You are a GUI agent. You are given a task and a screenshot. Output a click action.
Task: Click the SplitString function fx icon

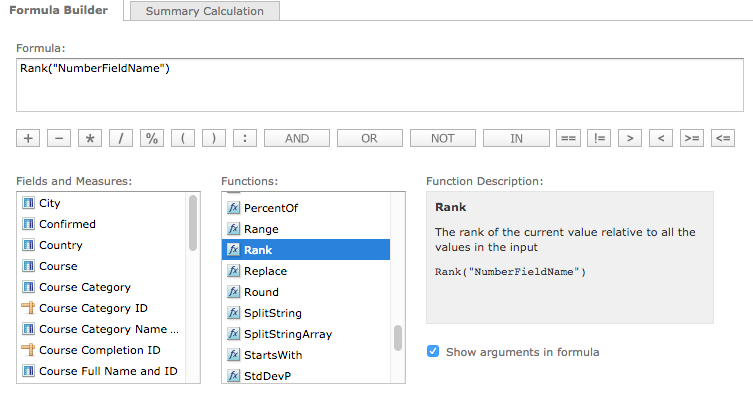(233, 313)
